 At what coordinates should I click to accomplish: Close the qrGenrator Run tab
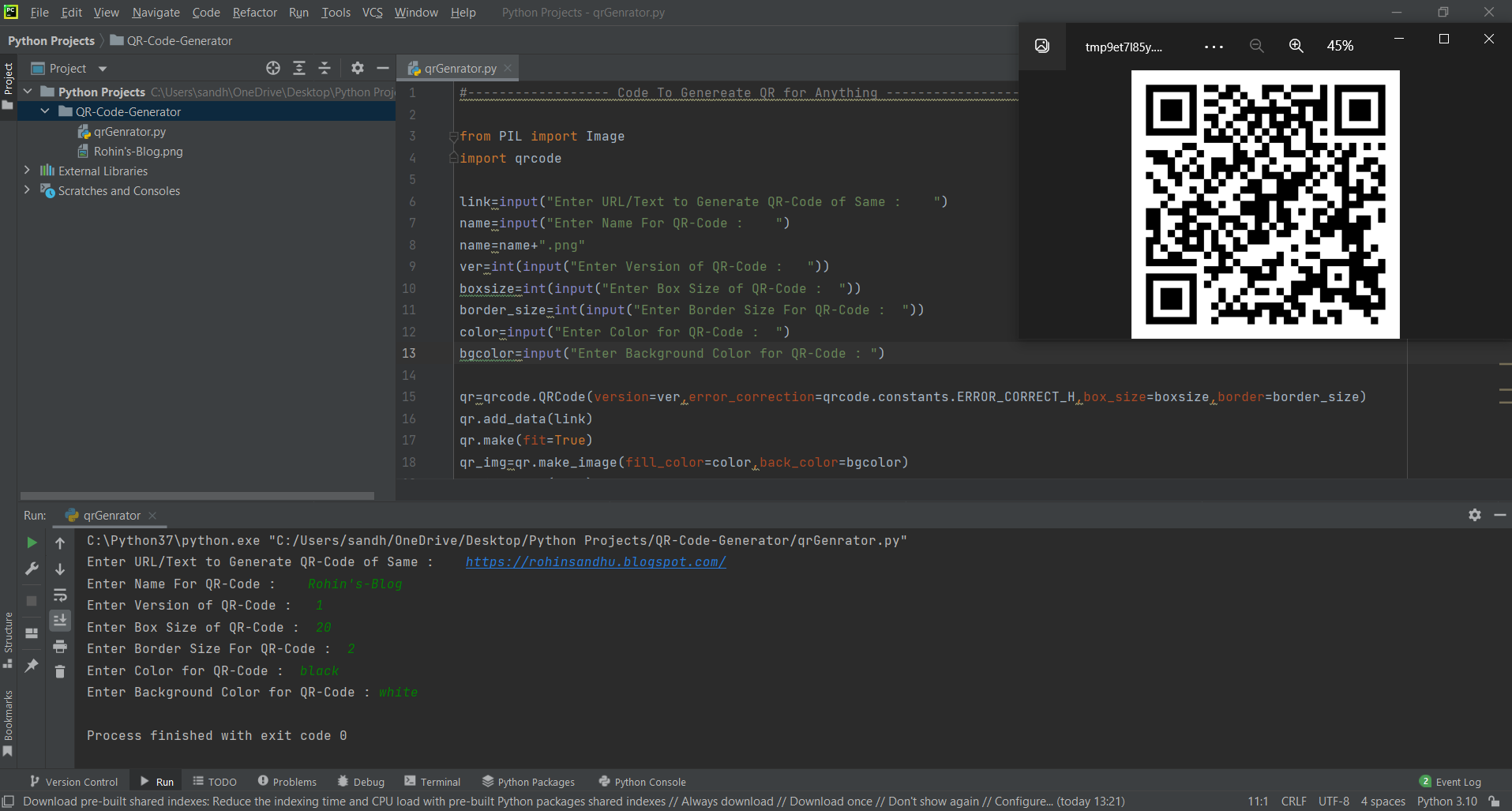[152, 516]
